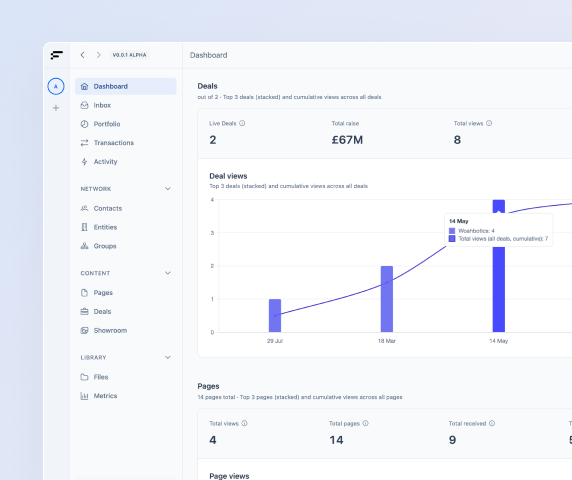
Task: Click the Total pages value 14
Action: click(x=336, y=440)
